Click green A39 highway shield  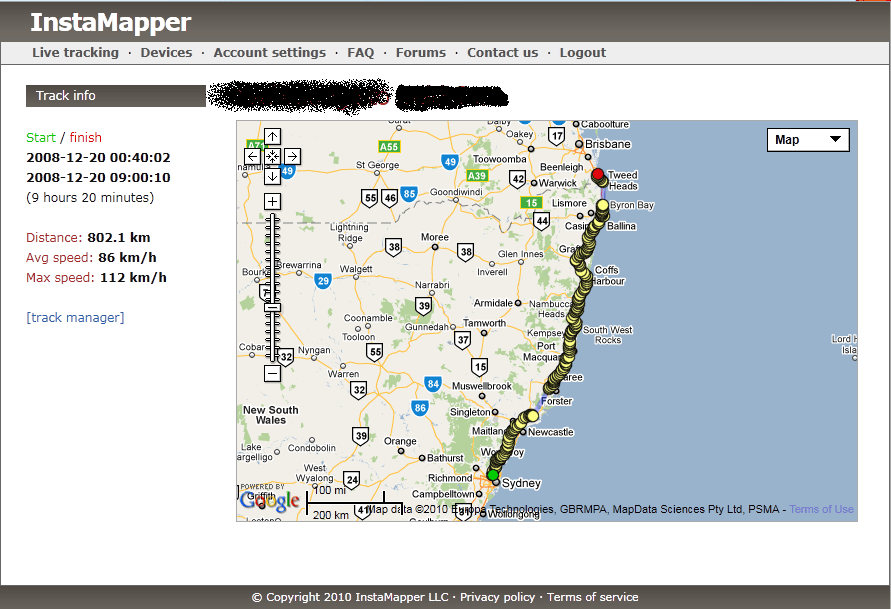point(477,176)
